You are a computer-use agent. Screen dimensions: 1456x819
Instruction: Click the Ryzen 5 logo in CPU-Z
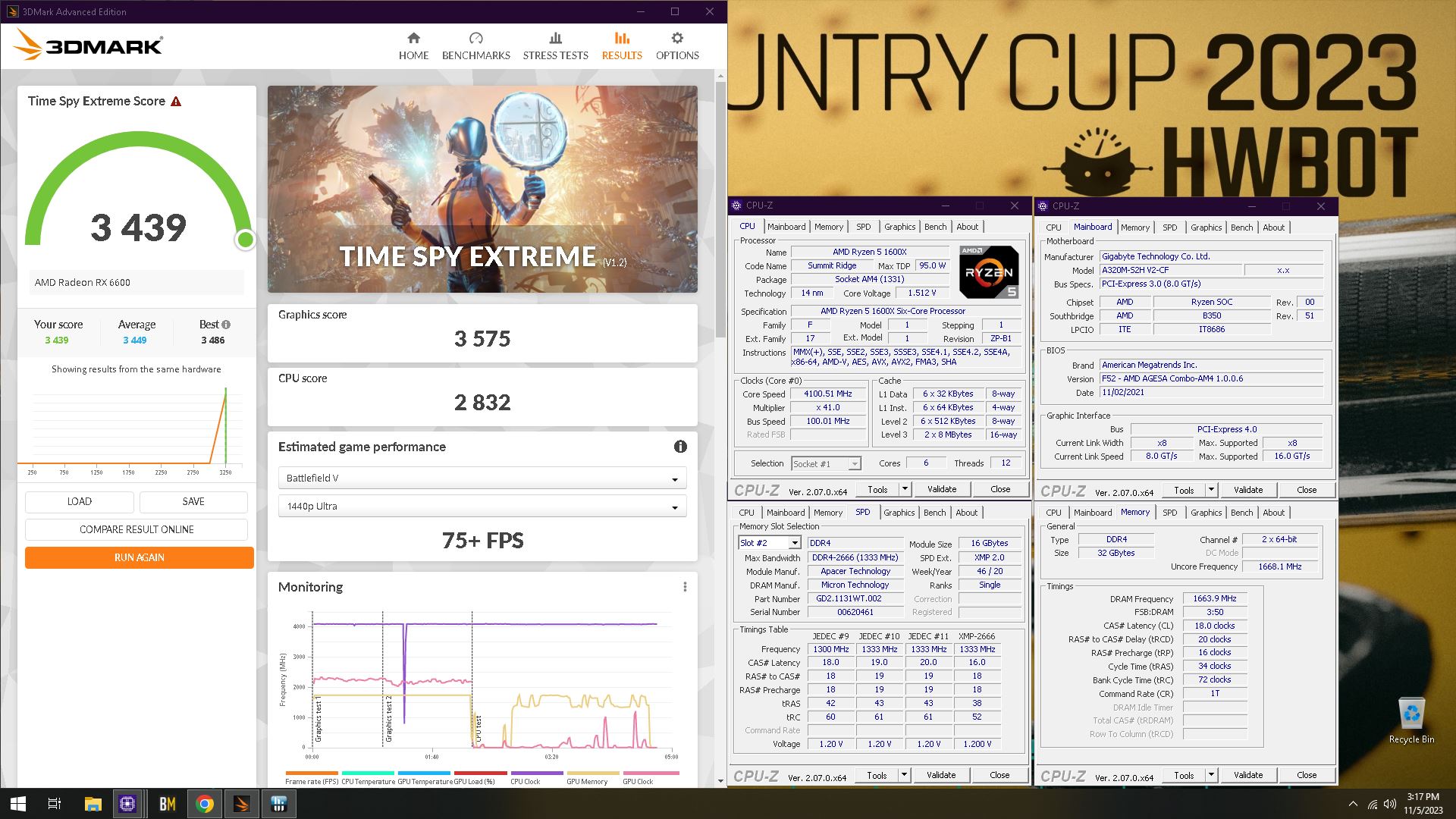point(989,271)
